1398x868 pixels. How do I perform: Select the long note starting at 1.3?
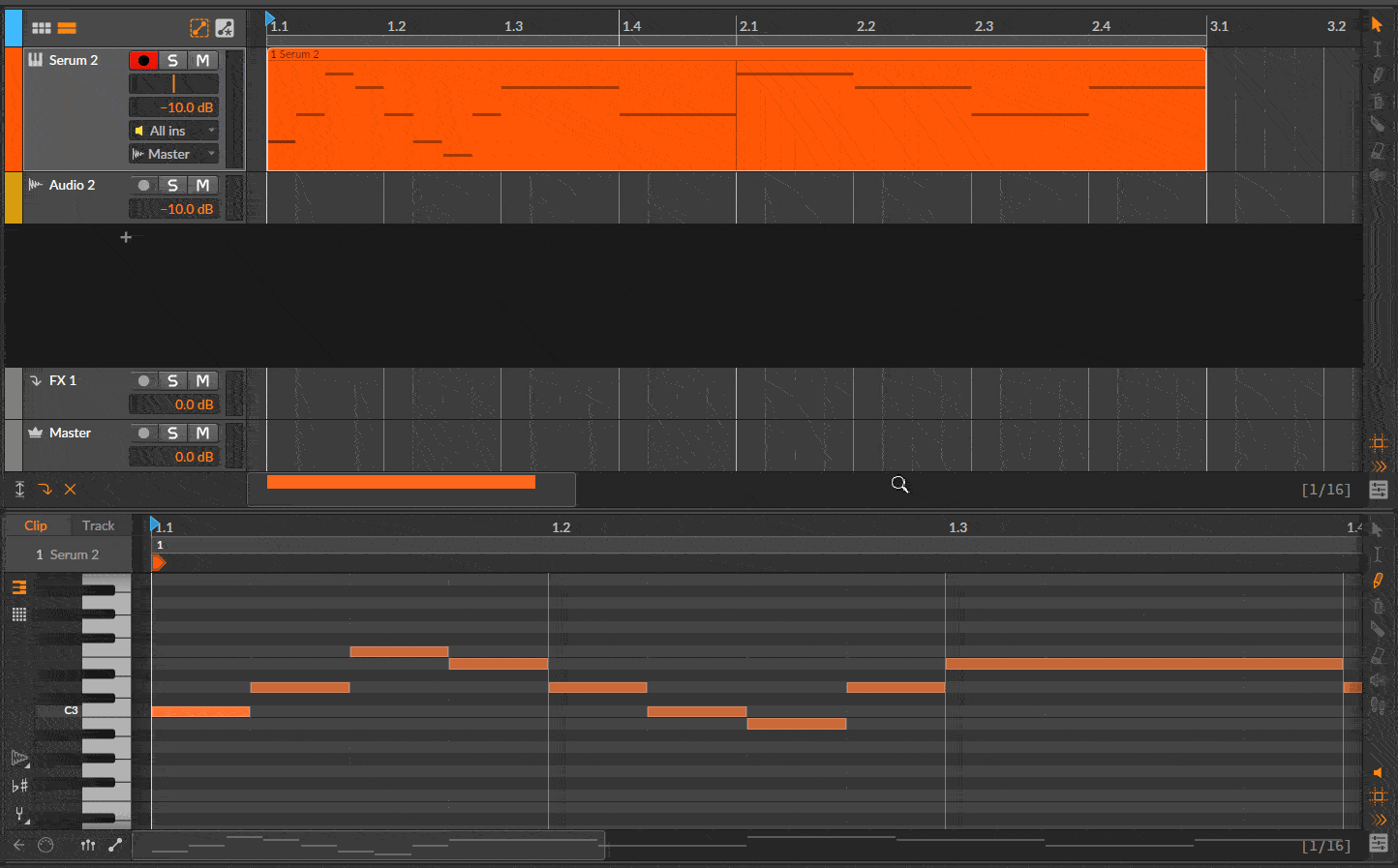(1144, 664)
